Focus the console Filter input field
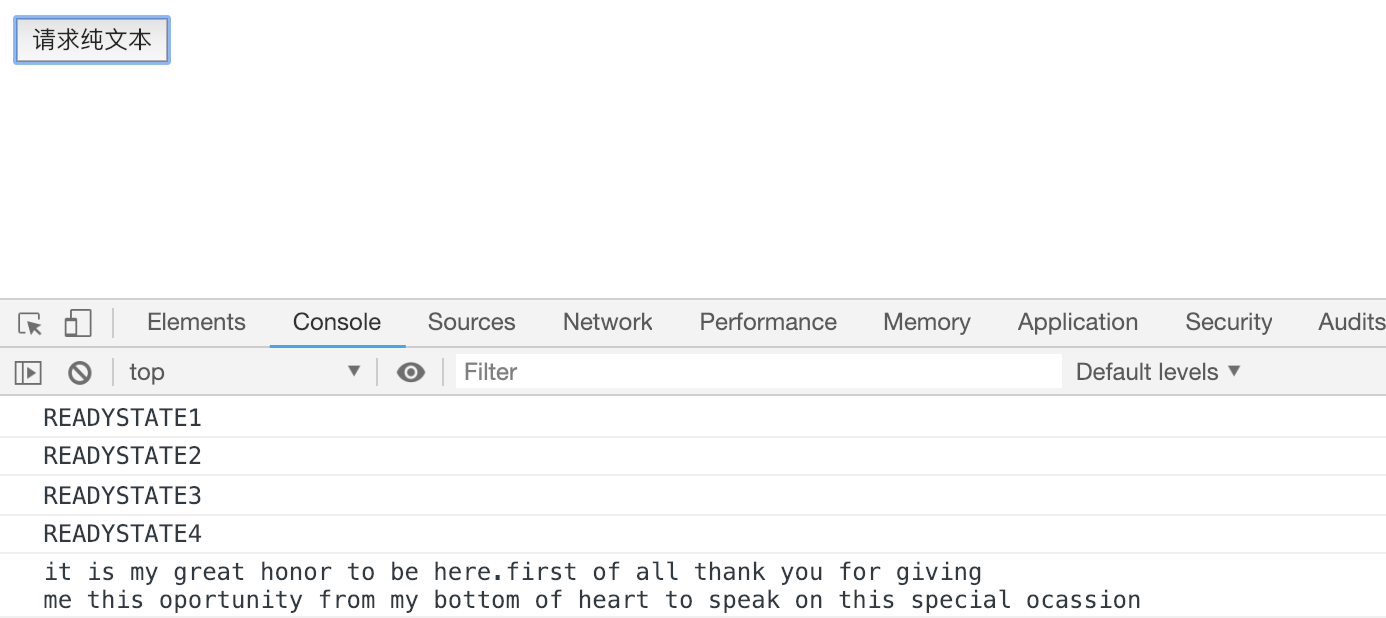The image size is (1386, 618). point(758,372)
